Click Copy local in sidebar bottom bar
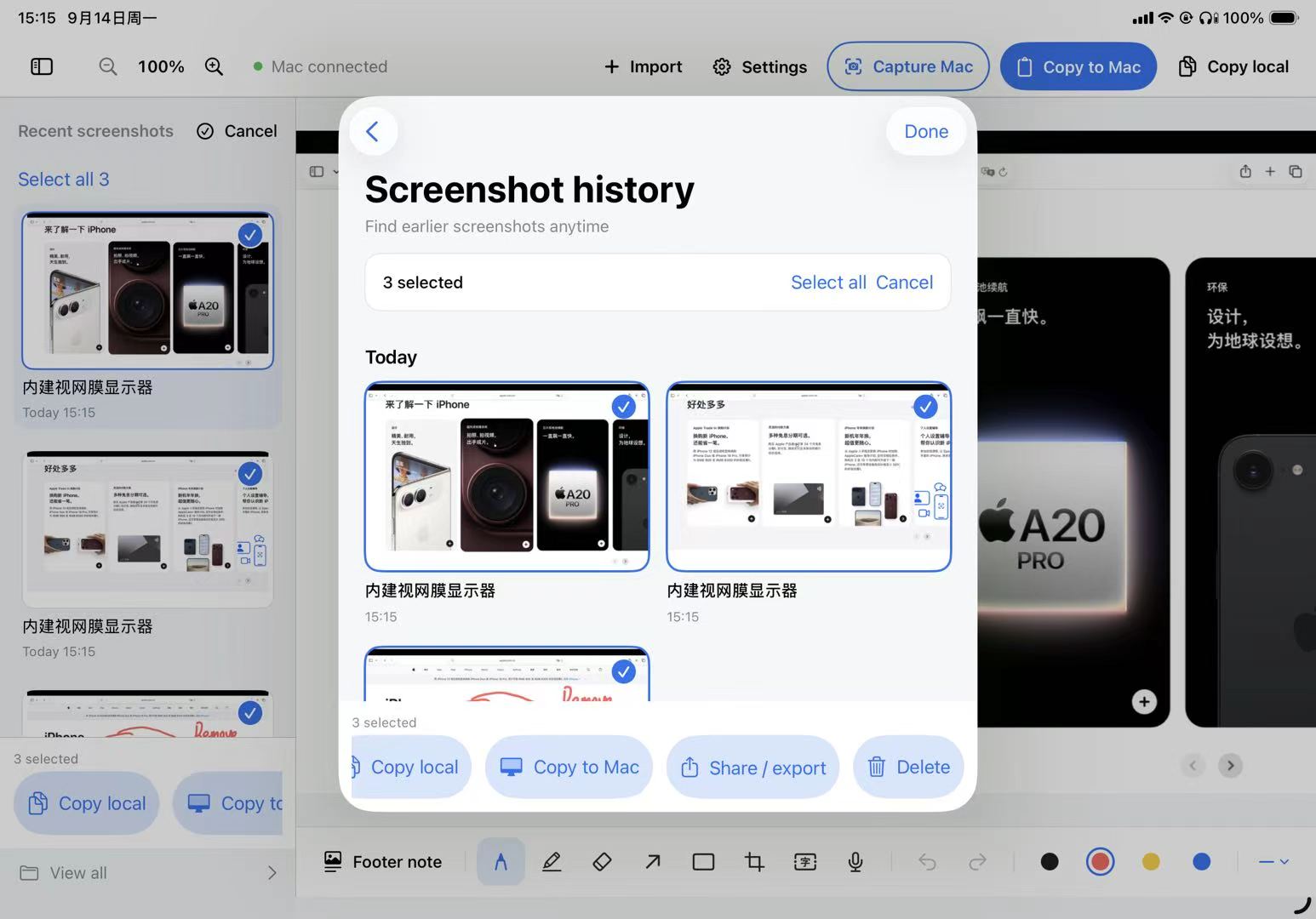This screenshot has width=1316, height=919. tap(86, 803)
